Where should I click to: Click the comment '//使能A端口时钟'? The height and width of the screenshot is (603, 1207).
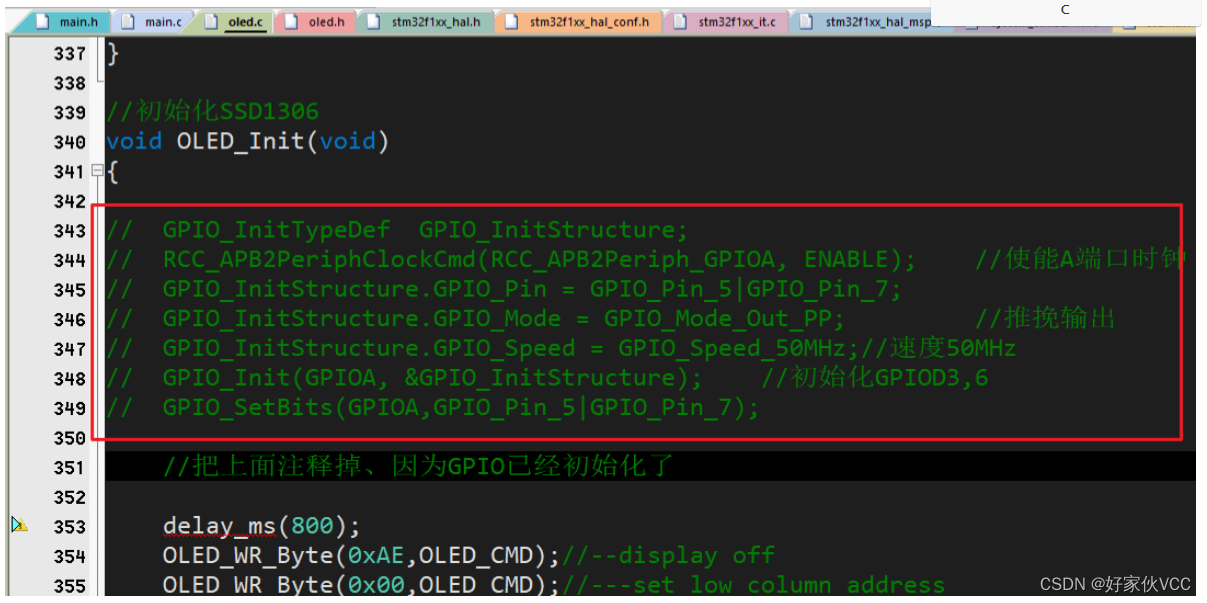point(1079,260)
